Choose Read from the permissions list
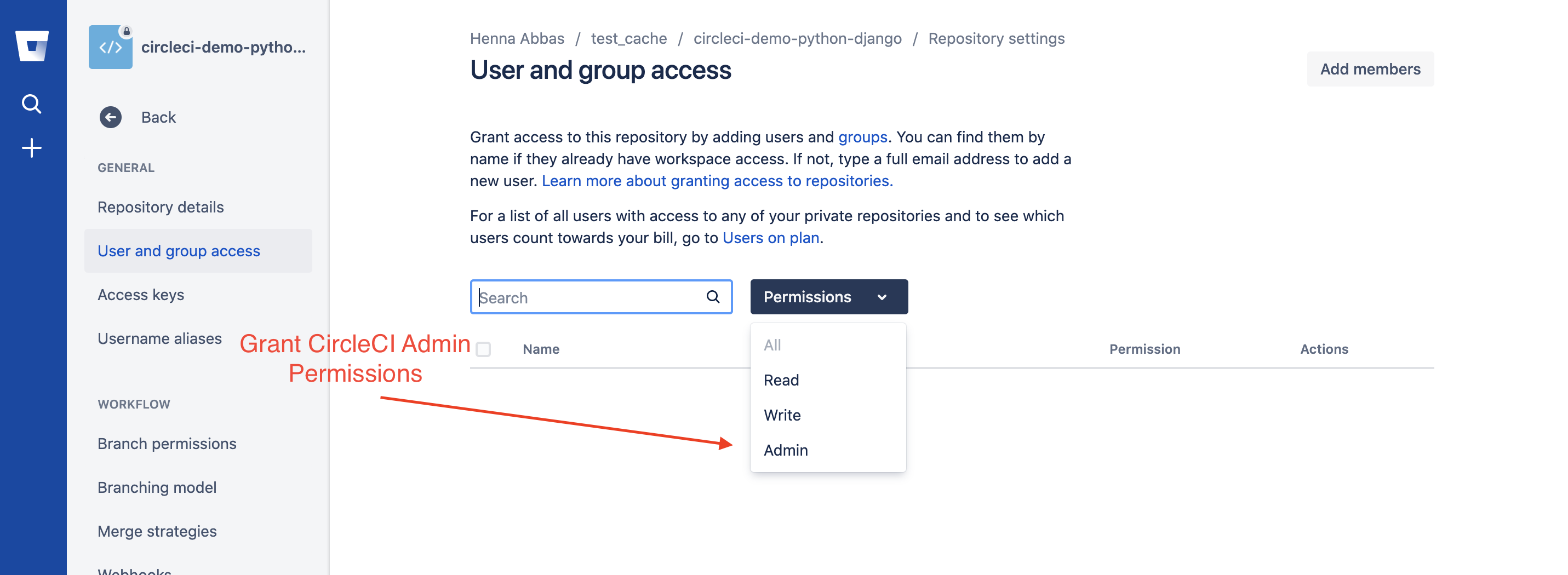 [781, 380]
